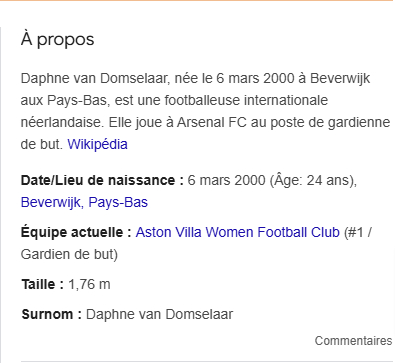Click the 1,76 m height value
This screenshot has width=395, height=363.
[x=89, y=284]
